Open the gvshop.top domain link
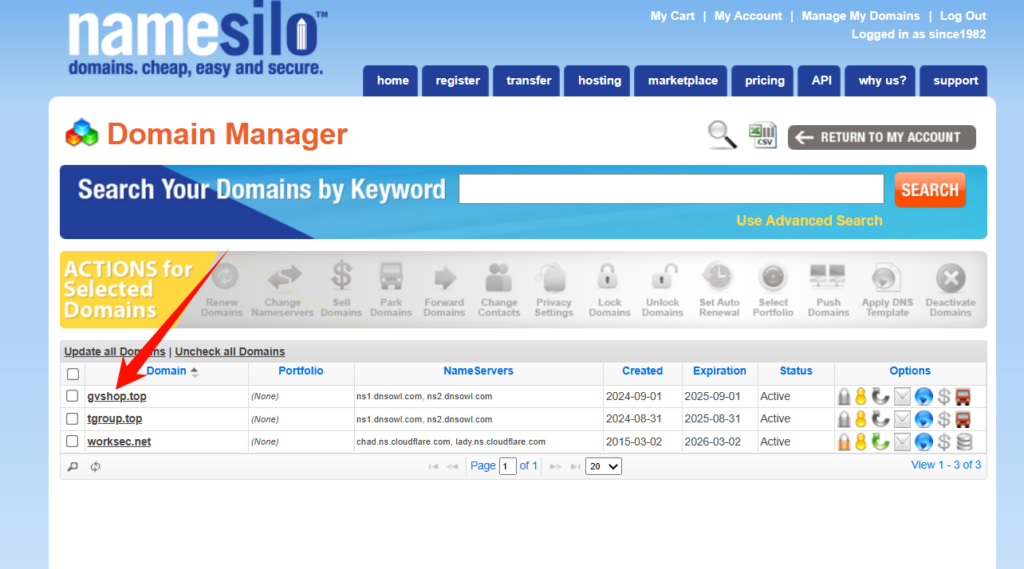 117,397
